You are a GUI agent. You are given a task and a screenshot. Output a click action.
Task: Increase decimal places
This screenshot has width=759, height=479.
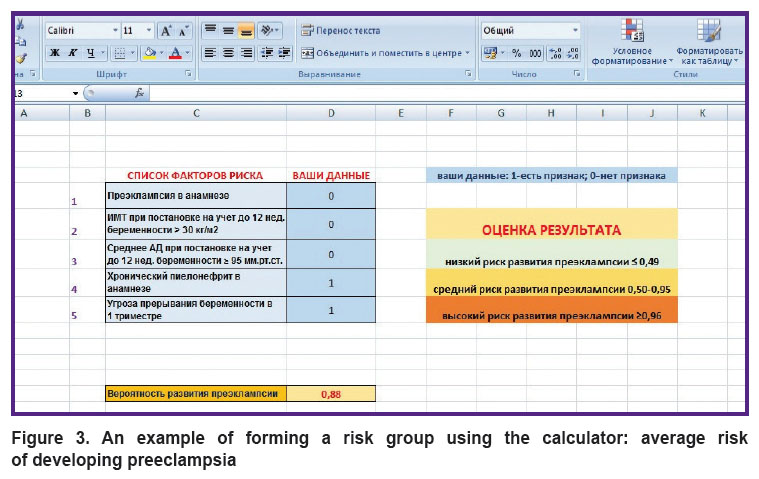click(x=555, y=53)
